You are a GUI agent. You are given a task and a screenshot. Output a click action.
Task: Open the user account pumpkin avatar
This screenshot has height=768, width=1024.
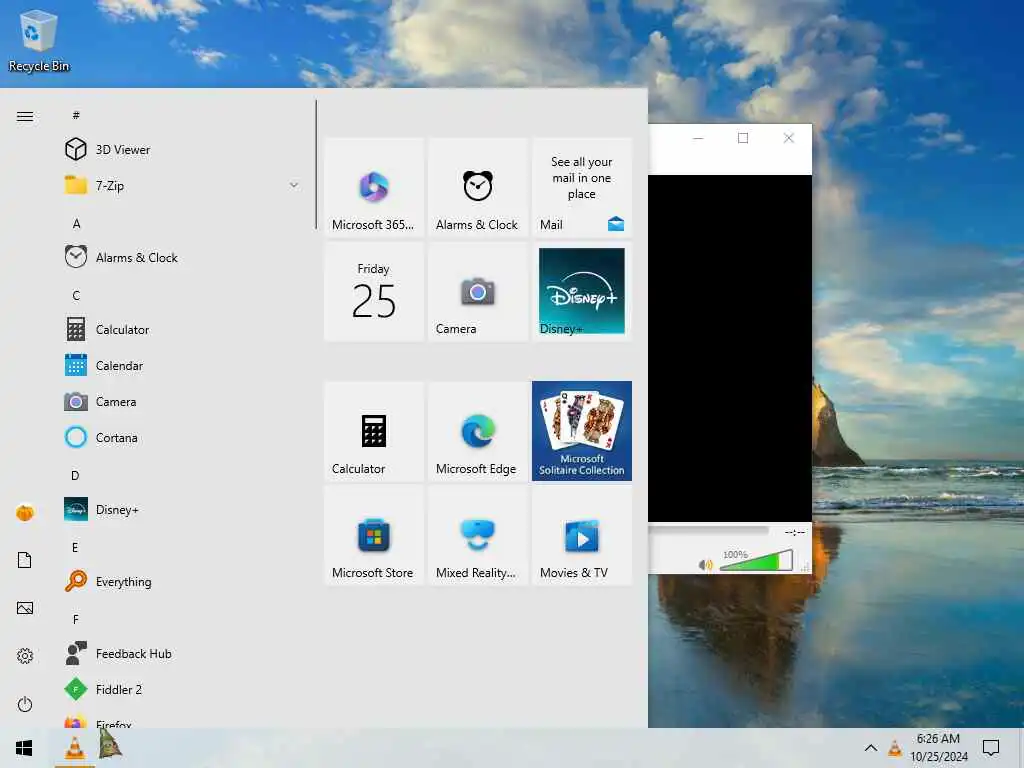[25, 513]
